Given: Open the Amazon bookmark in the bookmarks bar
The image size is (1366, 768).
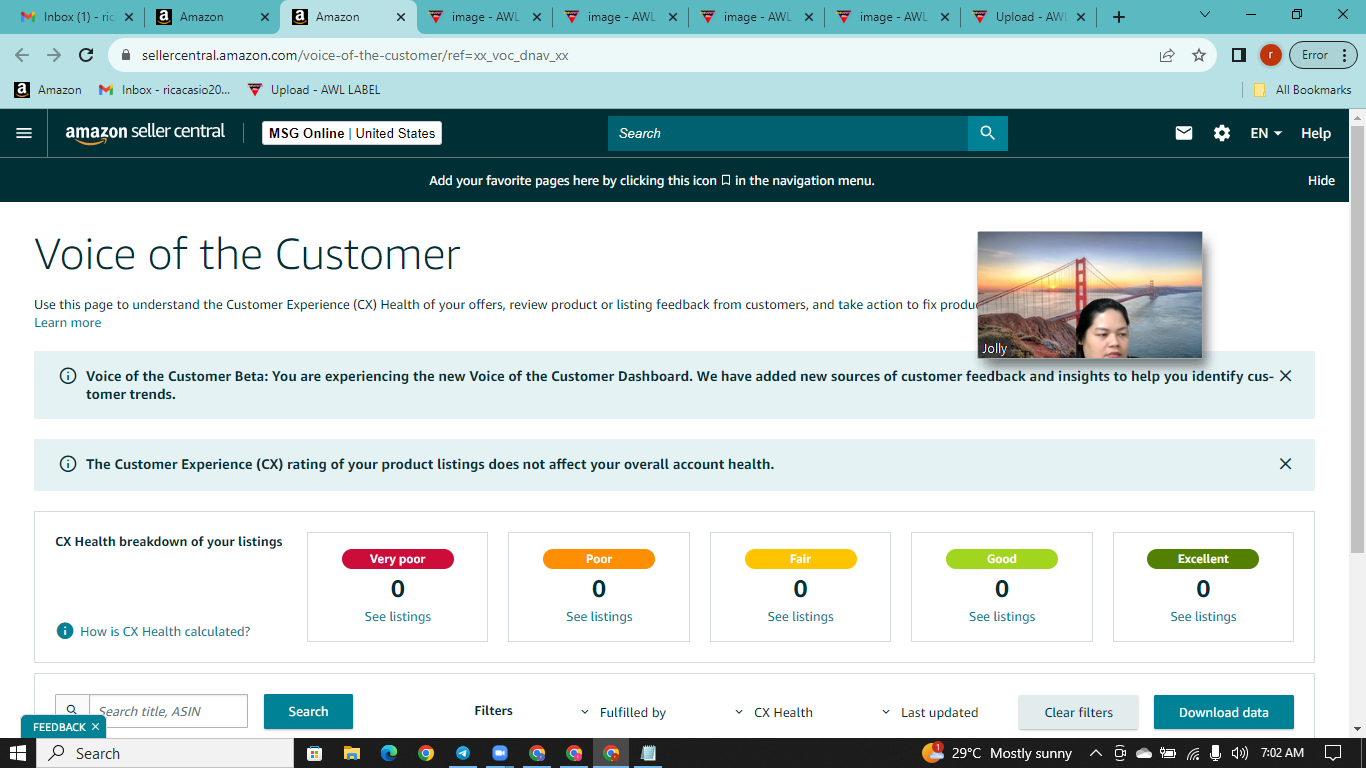Looking at the screenshot, I should 48,89.
